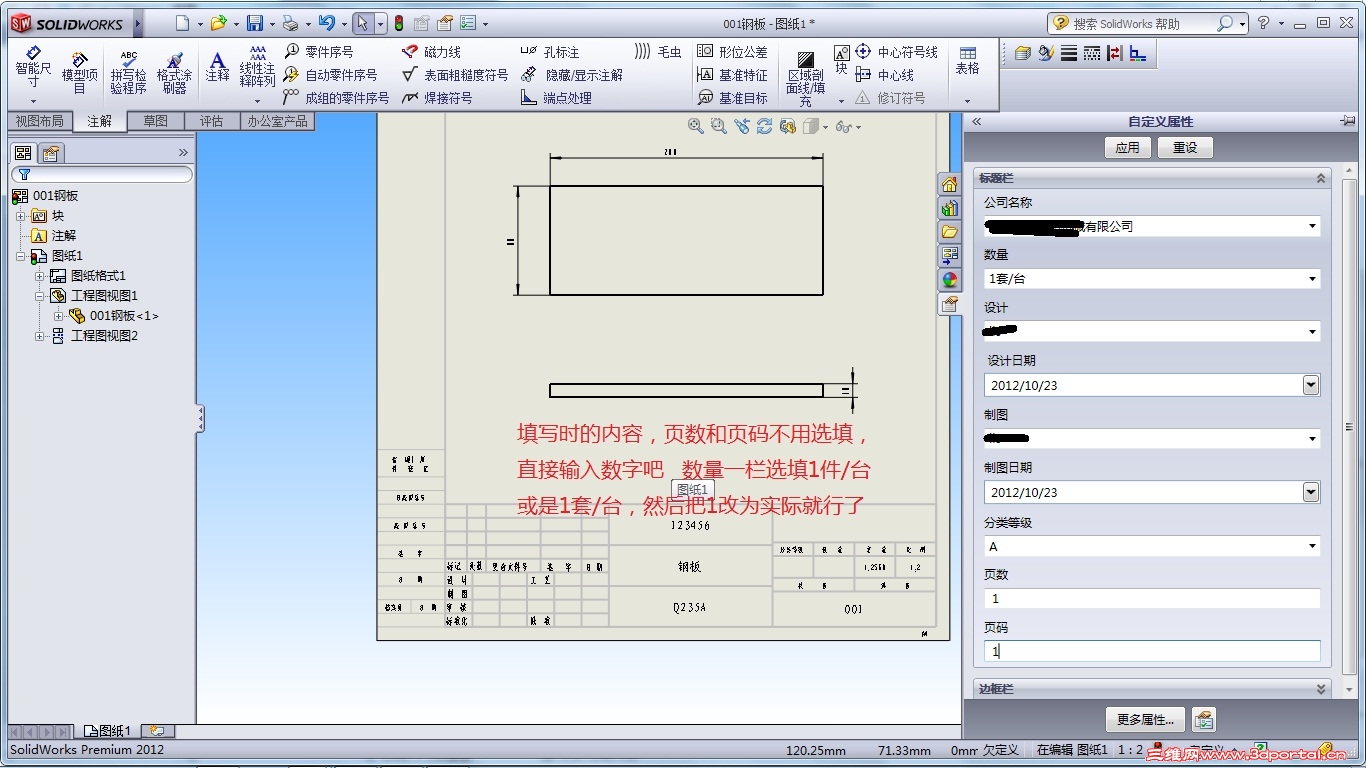
Task: Open the Design Library task pane tab
Action: click(x=949, y=208)
